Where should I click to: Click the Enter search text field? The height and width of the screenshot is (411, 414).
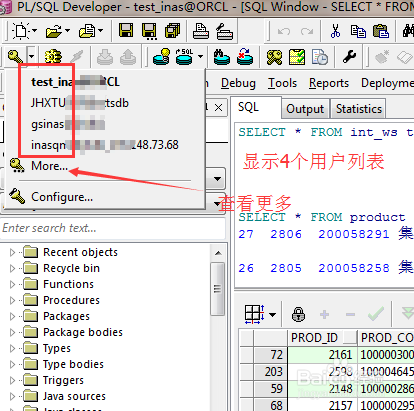pyautogui.click(x=113, y=228)
